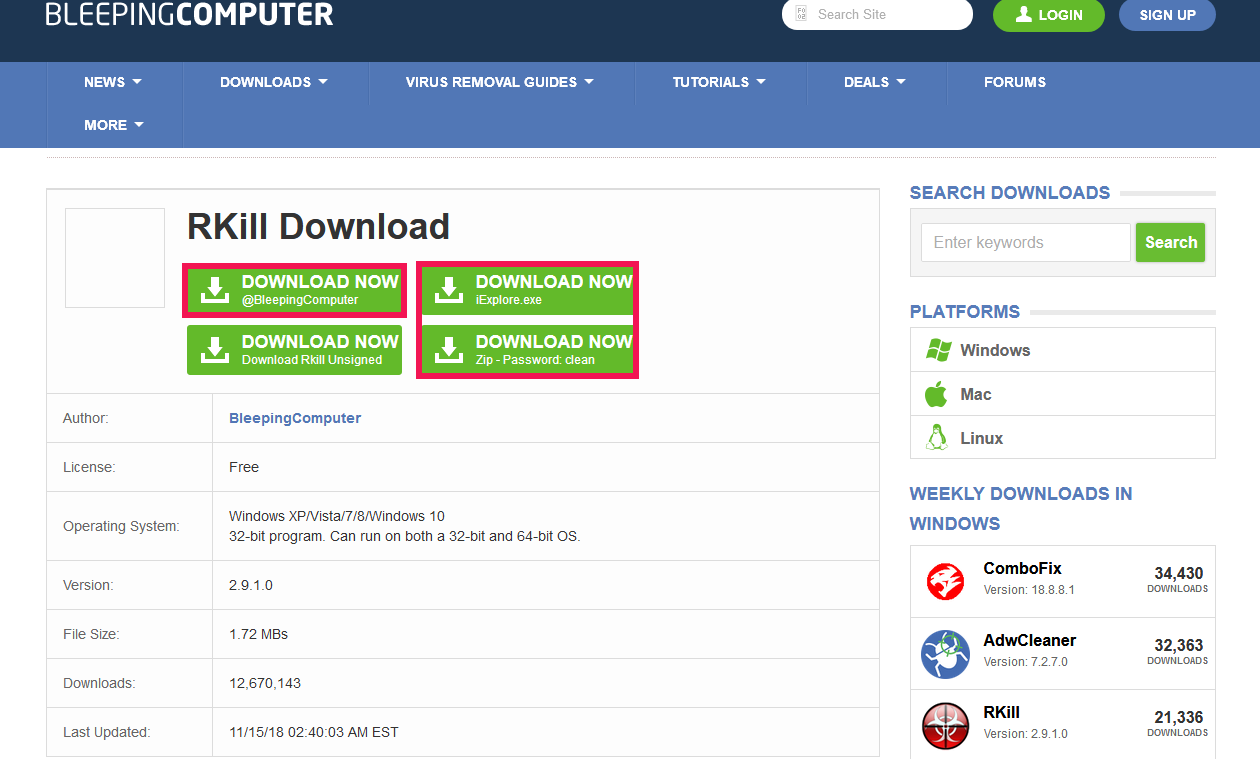Click download arrow icon on Zip button
Image resolution: width=1260 pixels, height=759 pixels.
pyautogui.click(x=448, y=350)
